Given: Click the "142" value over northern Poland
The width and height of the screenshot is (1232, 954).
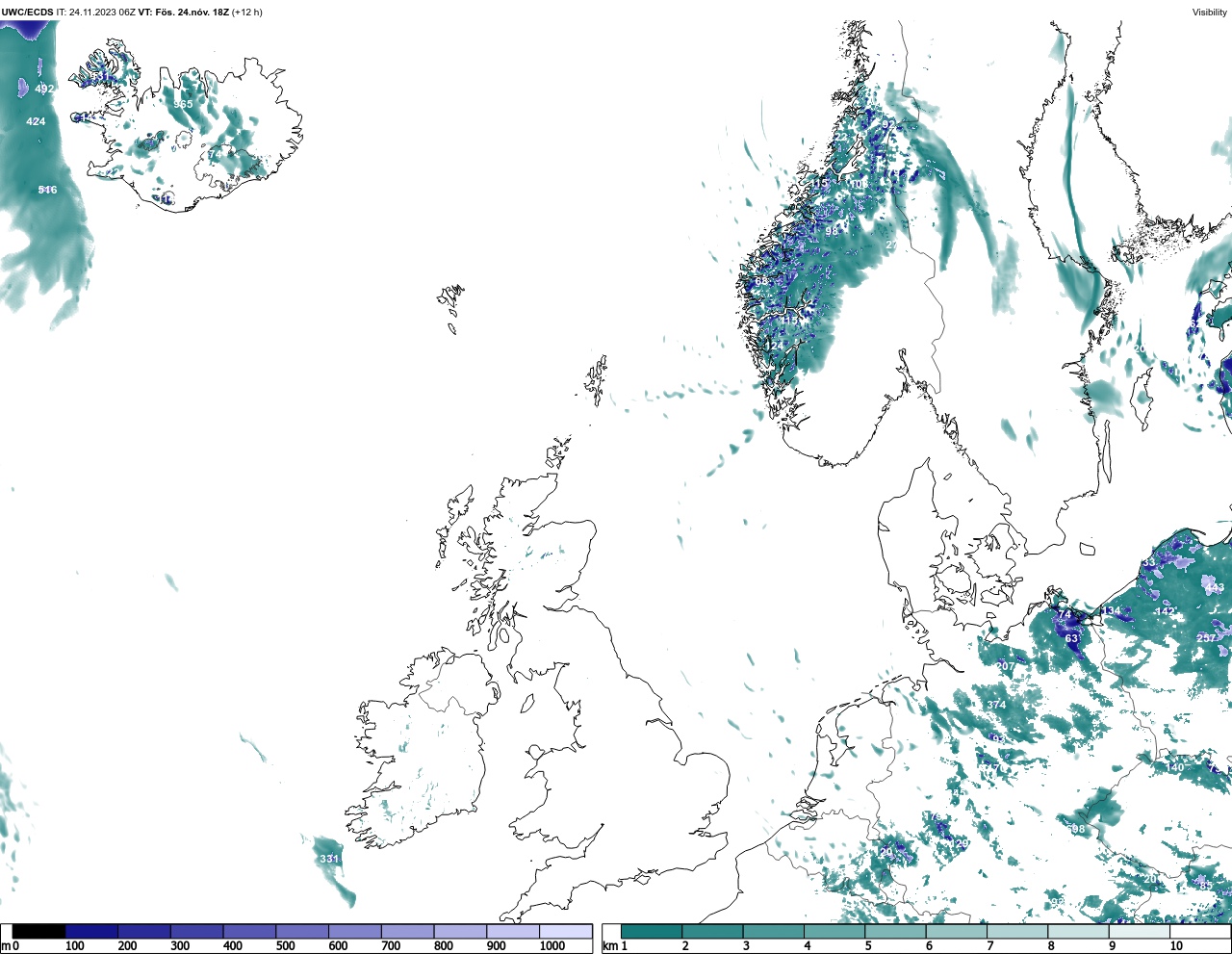Looking at the screenshot, I should point(1165,611).
